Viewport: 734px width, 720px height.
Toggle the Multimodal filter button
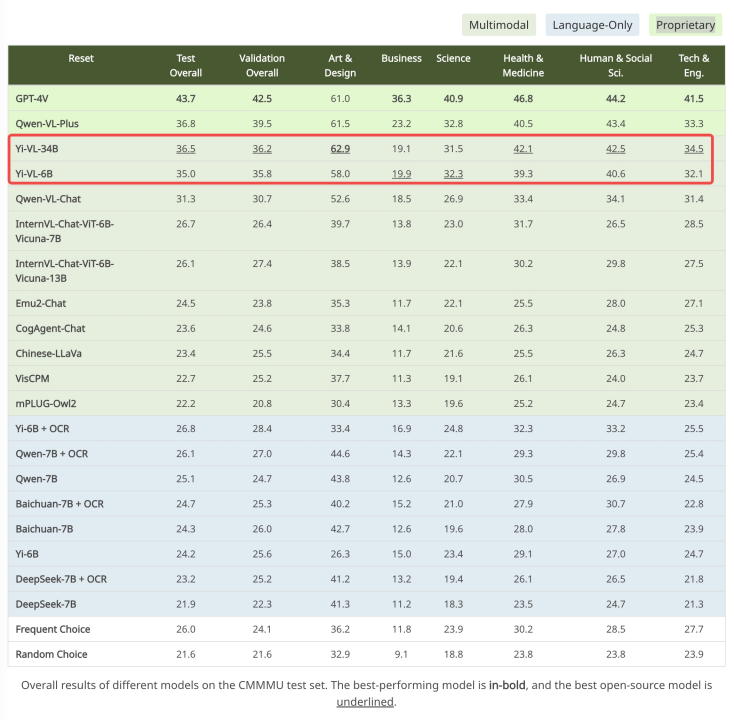pyautogui.click(x=499, y=25)
